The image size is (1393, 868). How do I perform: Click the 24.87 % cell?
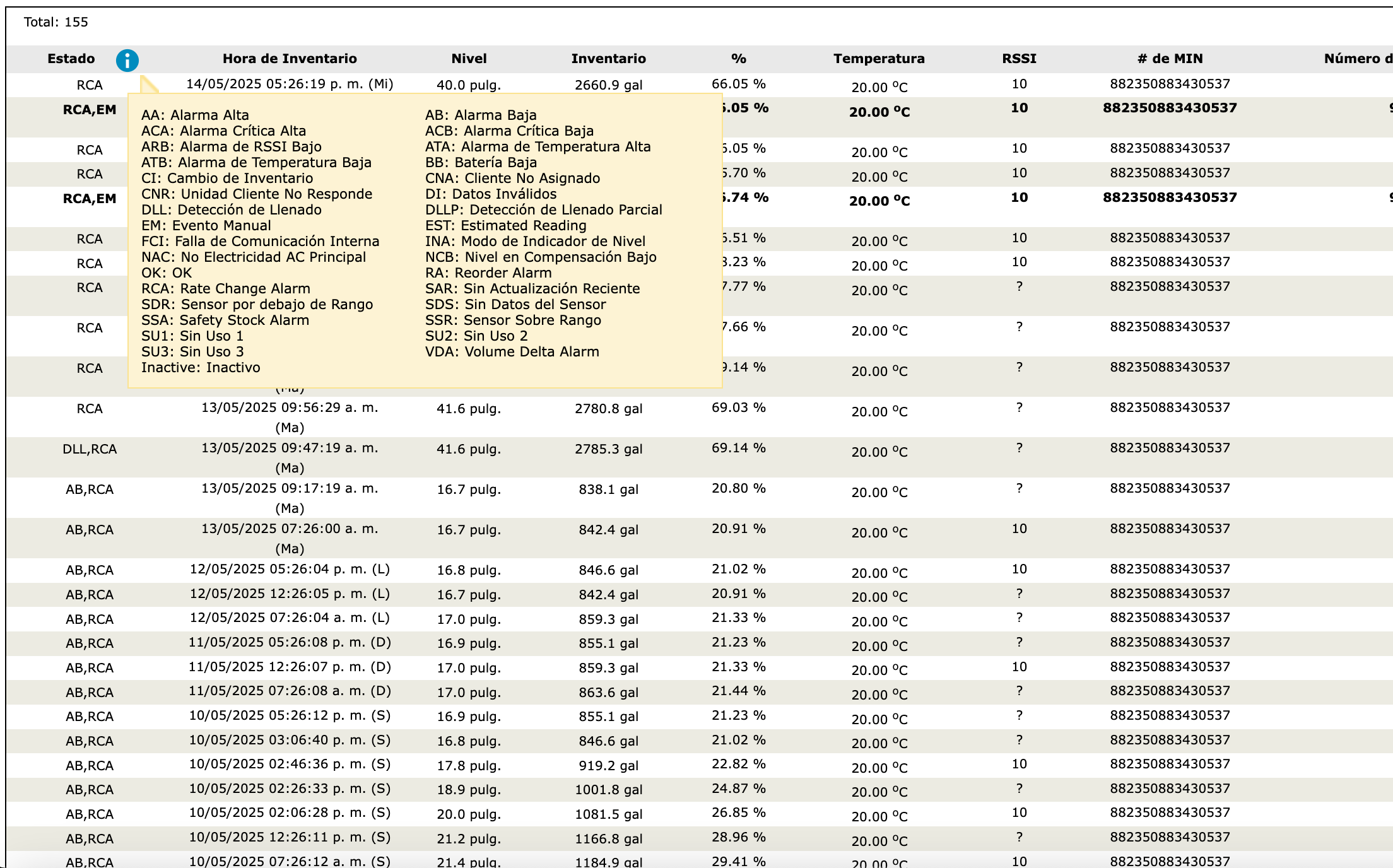pos(739,789)
